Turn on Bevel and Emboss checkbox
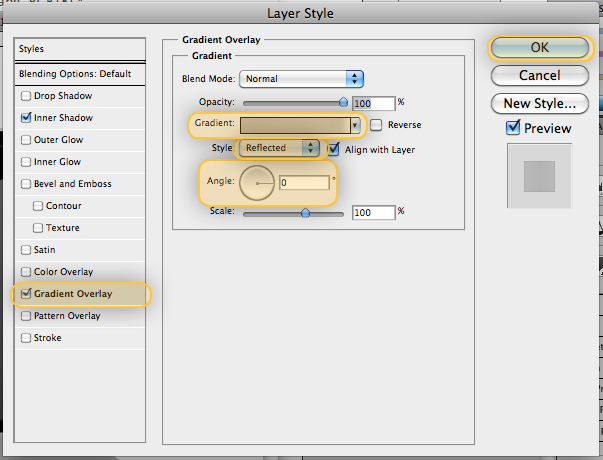 pyautogui.click(x=26, y=184)
